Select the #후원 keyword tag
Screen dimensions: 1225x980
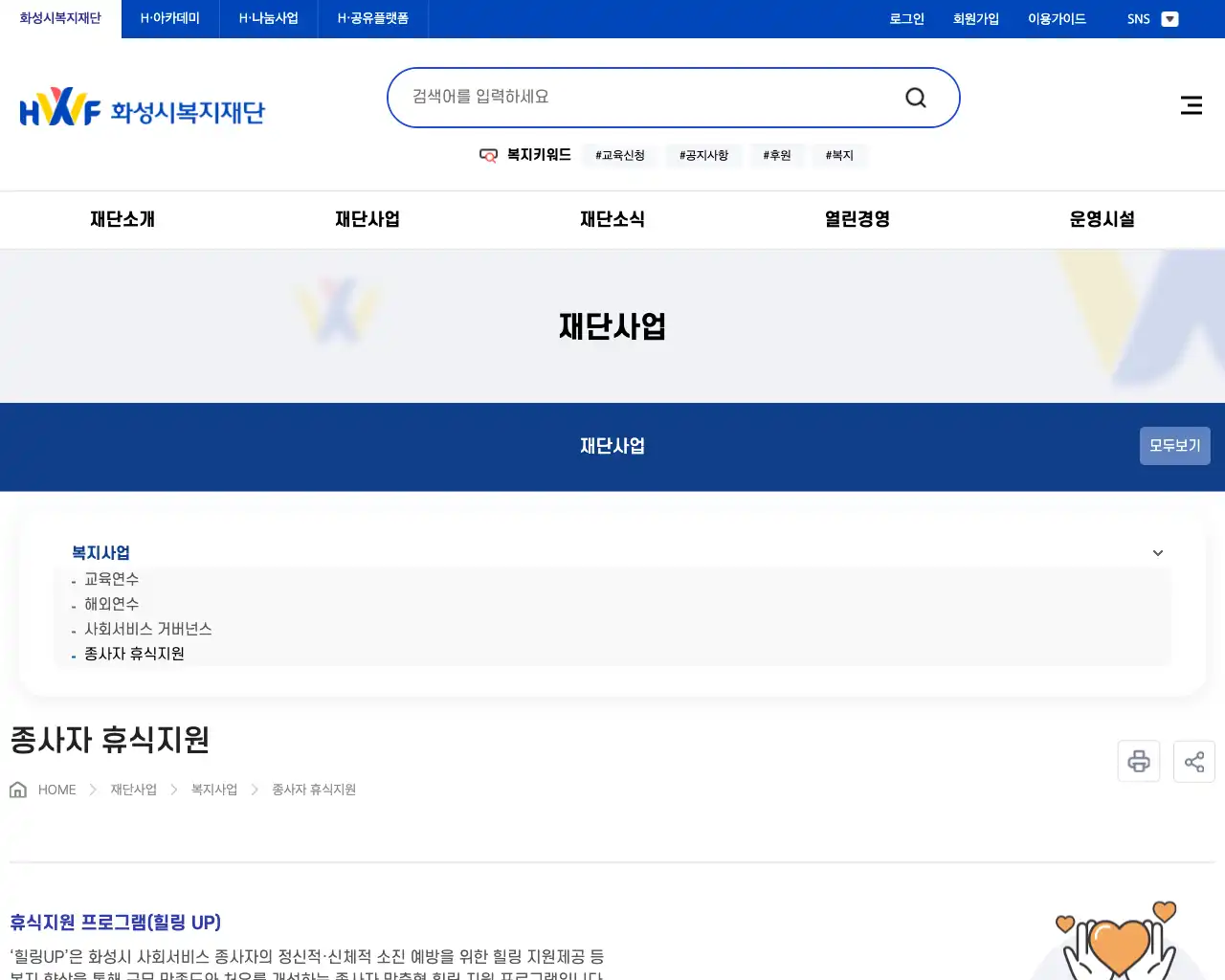(x=776, y=155)
